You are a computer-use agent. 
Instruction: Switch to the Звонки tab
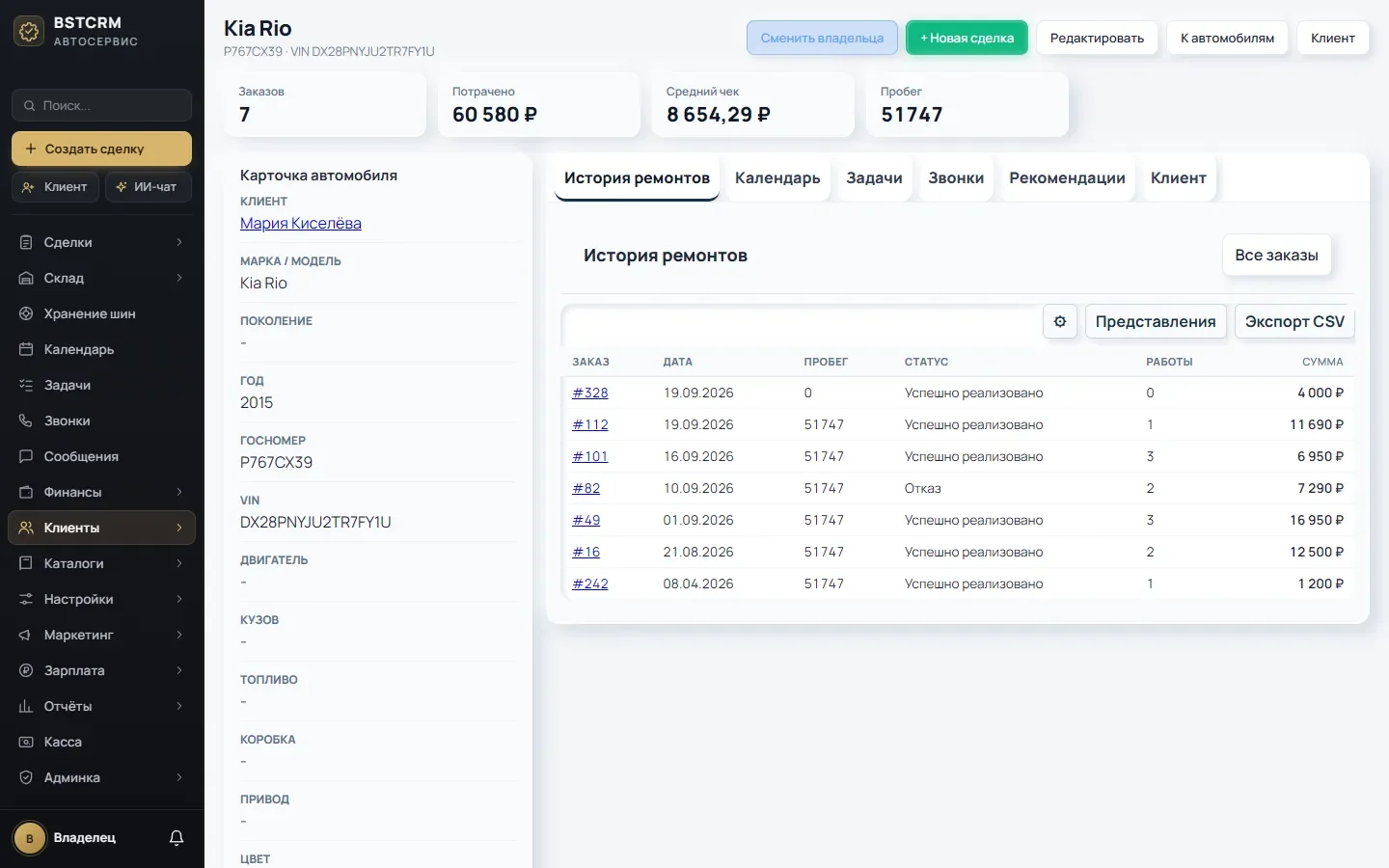[x=956, y=178]
